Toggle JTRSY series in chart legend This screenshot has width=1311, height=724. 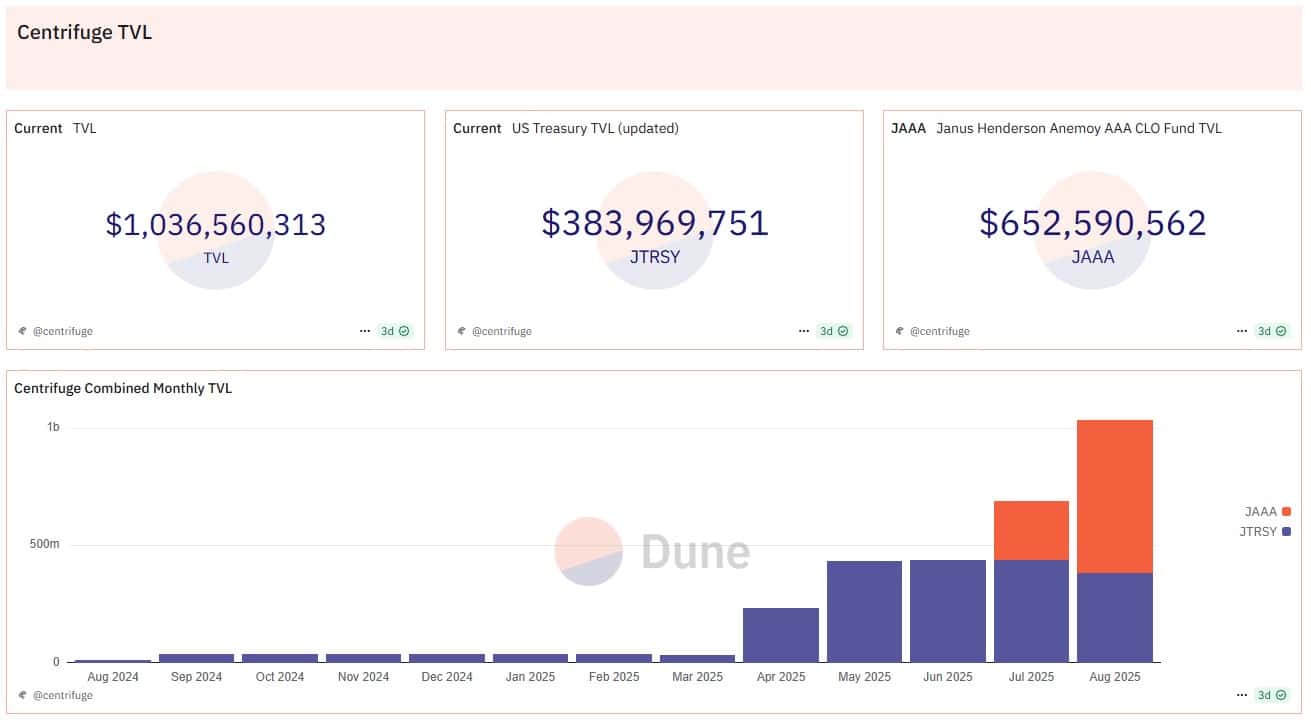[x=1265, y=532]
